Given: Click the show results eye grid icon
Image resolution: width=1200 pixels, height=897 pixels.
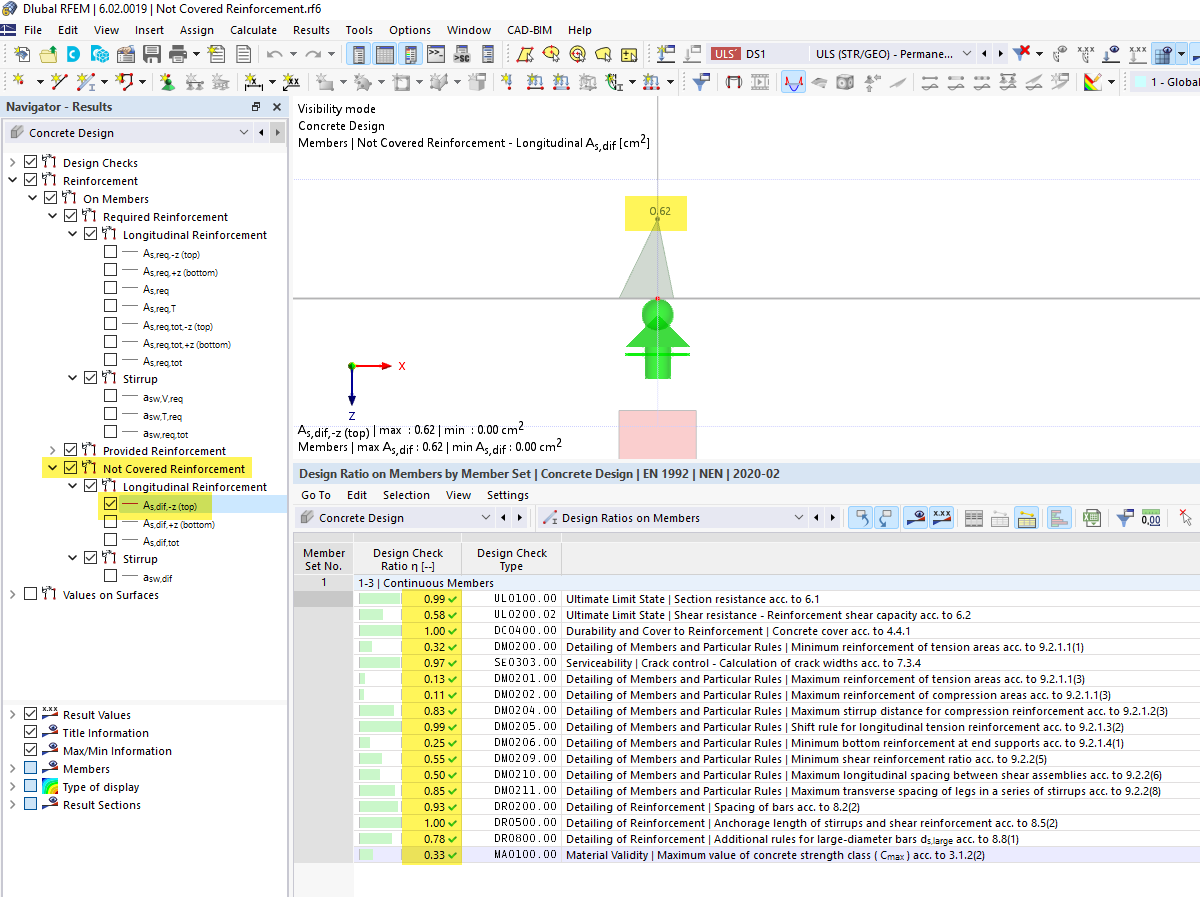Looking at the screenshot, I should 1162,54.
